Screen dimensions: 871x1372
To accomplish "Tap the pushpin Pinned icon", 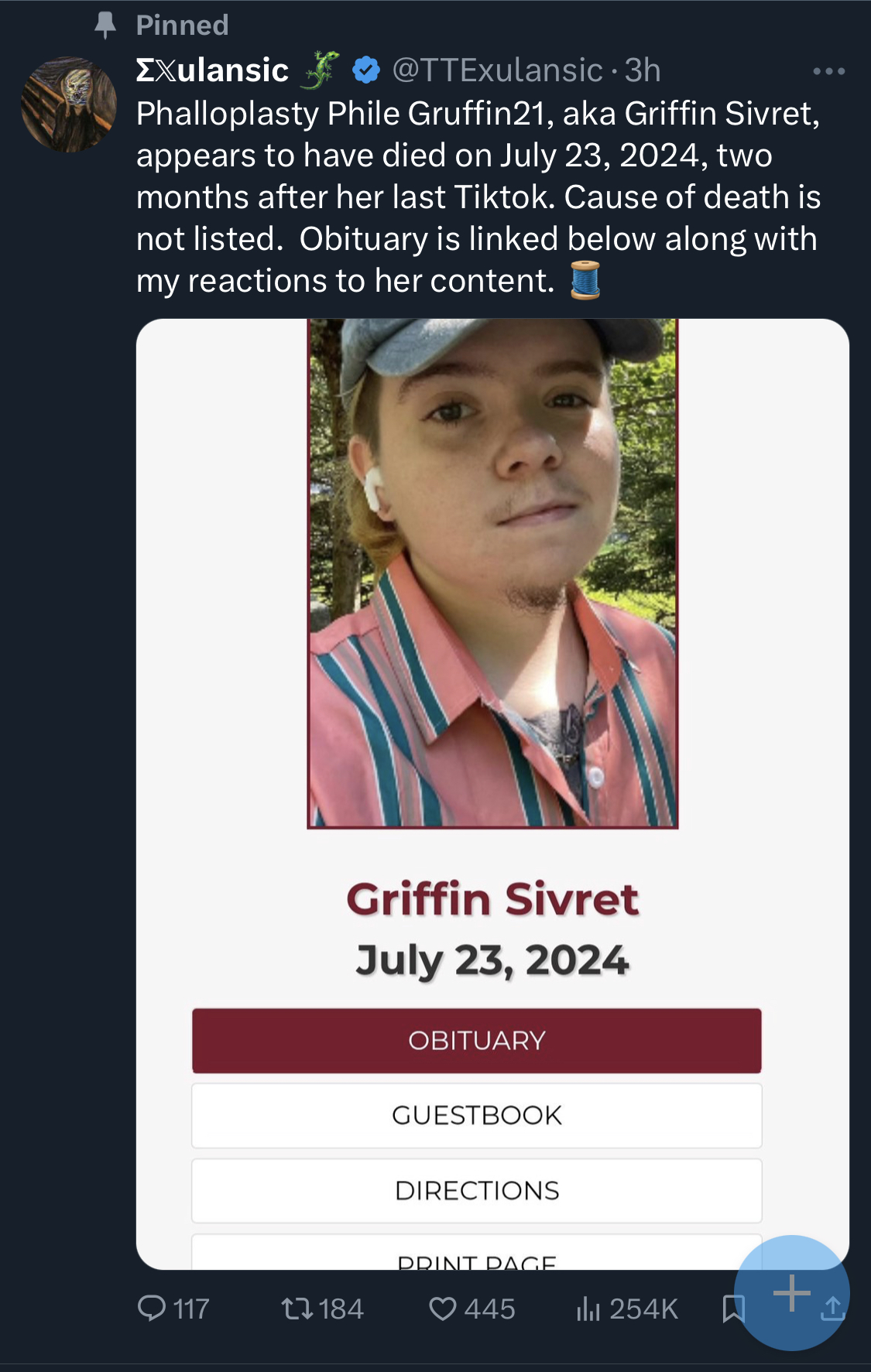I will [x=105, y=26].
